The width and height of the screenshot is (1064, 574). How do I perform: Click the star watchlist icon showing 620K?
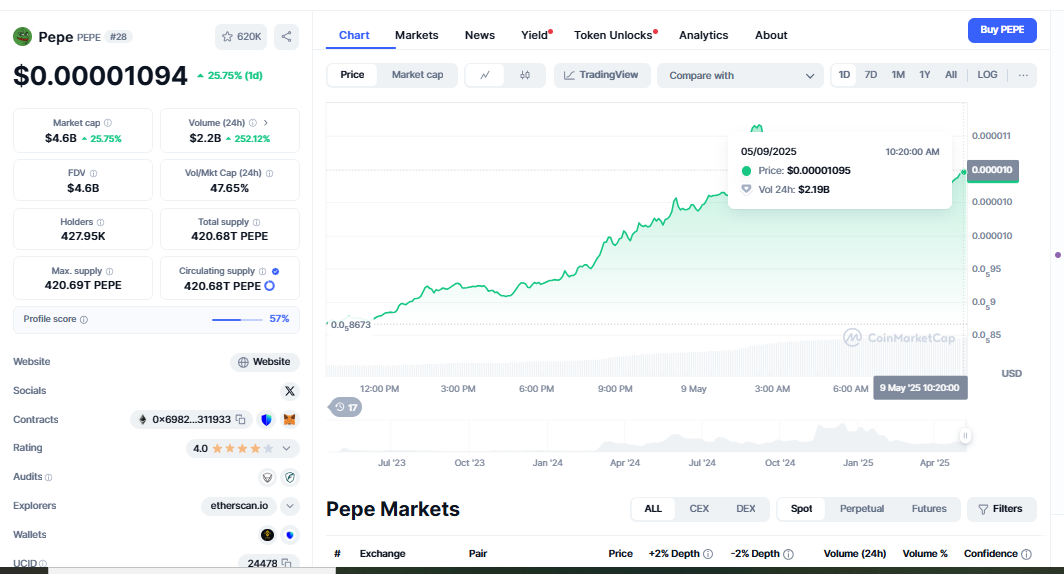pyautogui.click(x=241, y=37)
